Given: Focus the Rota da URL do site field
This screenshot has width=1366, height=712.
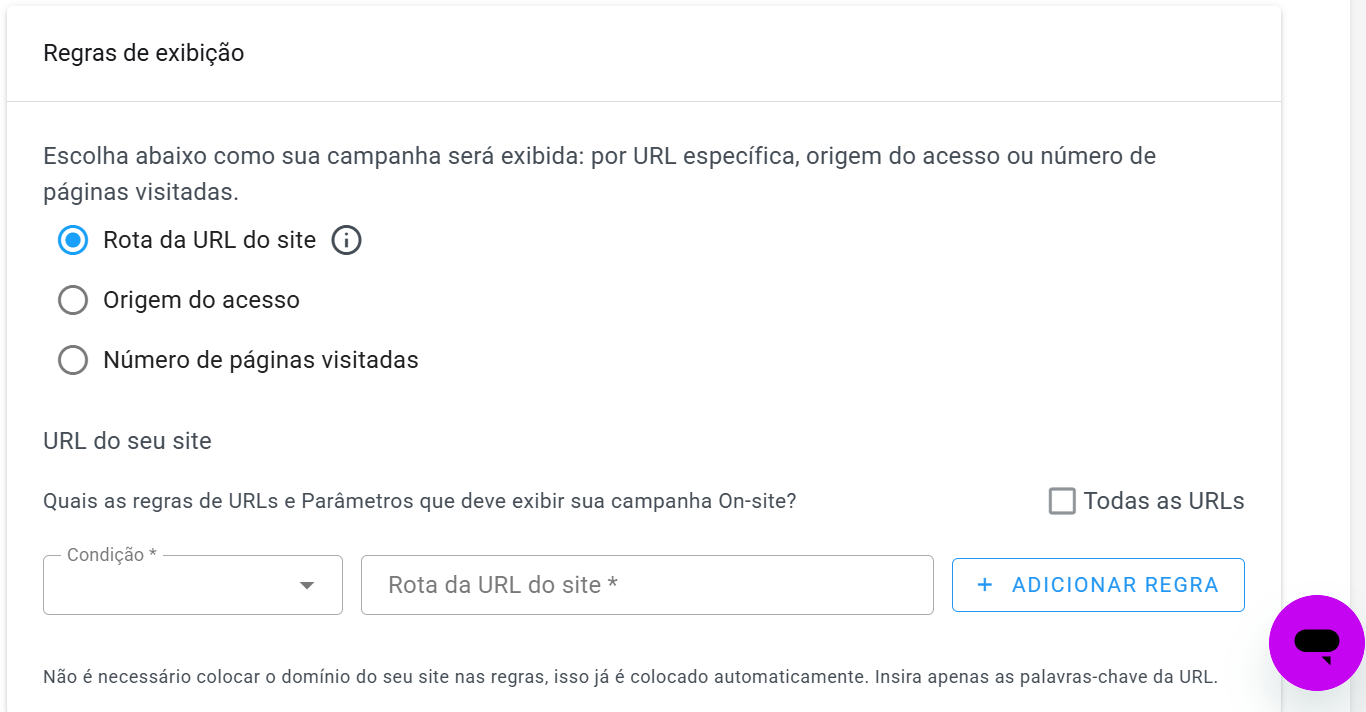Looking at the screenshot, I should (646, 585).
